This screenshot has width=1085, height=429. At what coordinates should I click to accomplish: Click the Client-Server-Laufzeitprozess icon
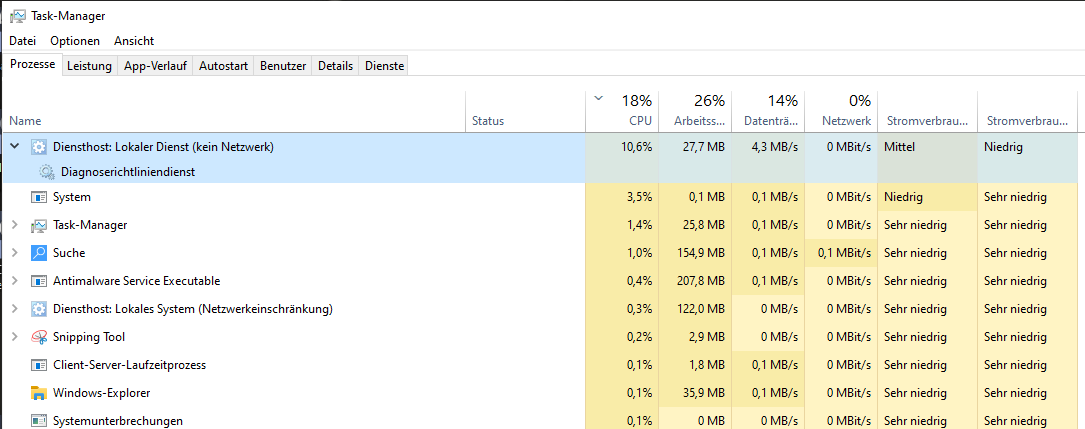tap(39, 365)
